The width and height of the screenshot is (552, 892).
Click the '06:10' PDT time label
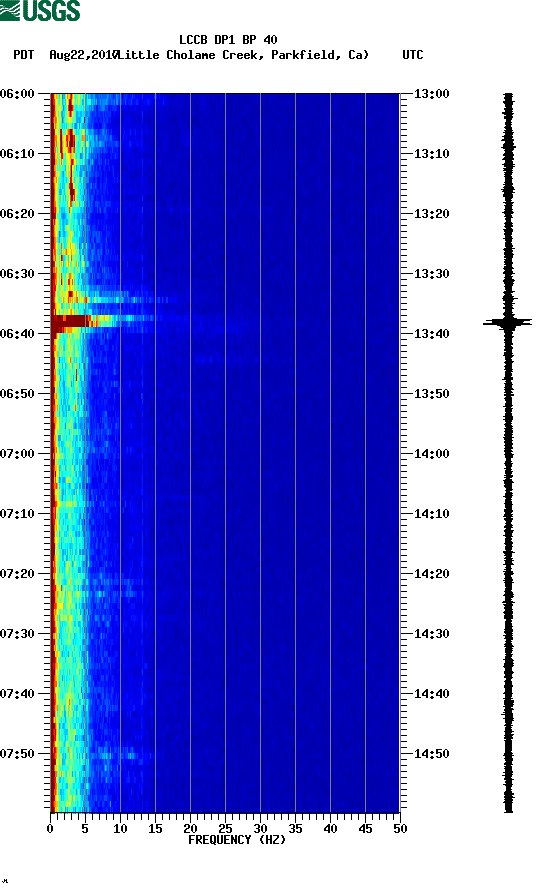tap(18, 154)
